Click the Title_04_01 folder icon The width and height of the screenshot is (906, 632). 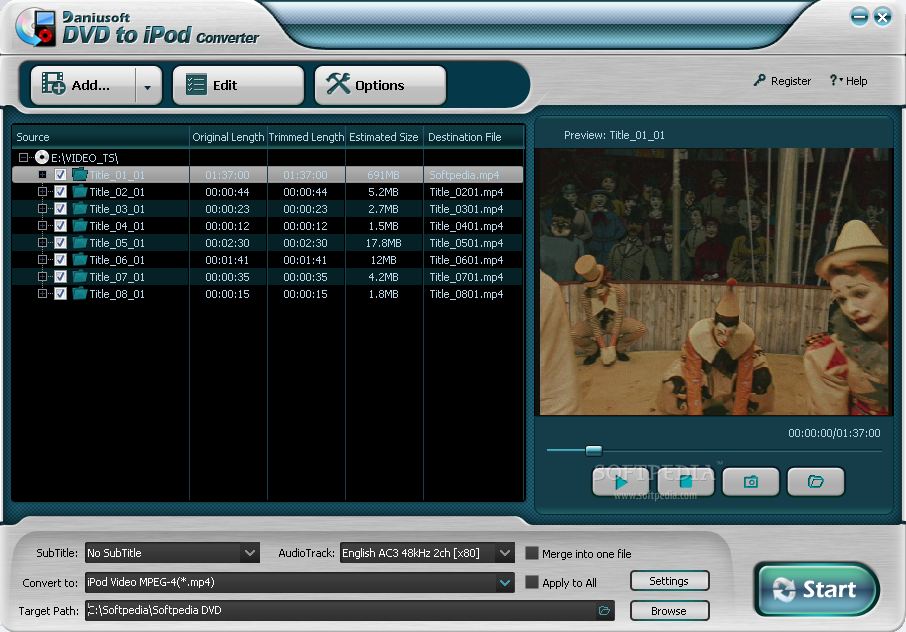coord(80,225)
